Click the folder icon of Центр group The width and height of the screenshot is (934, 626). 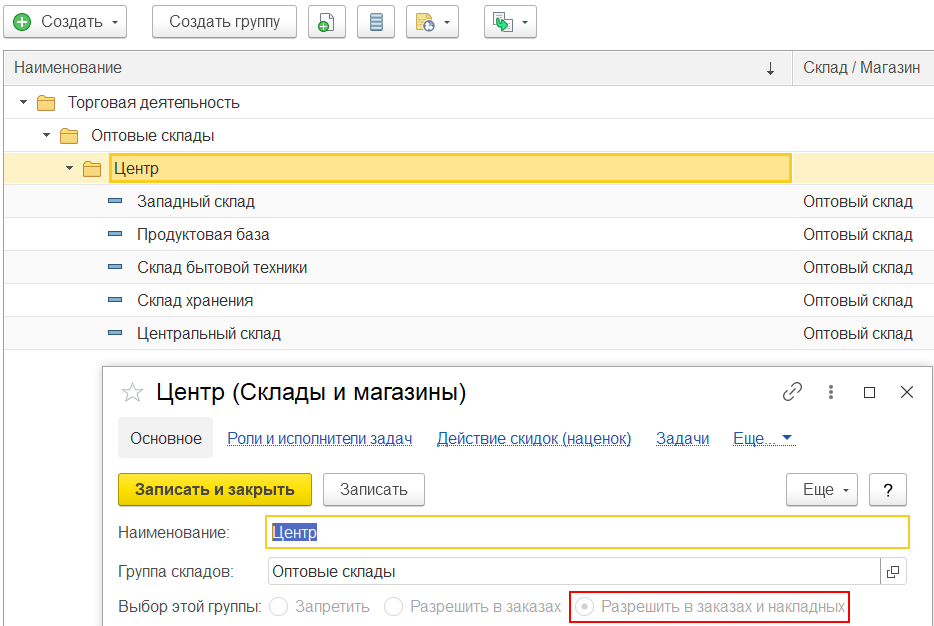coord(92,169)
